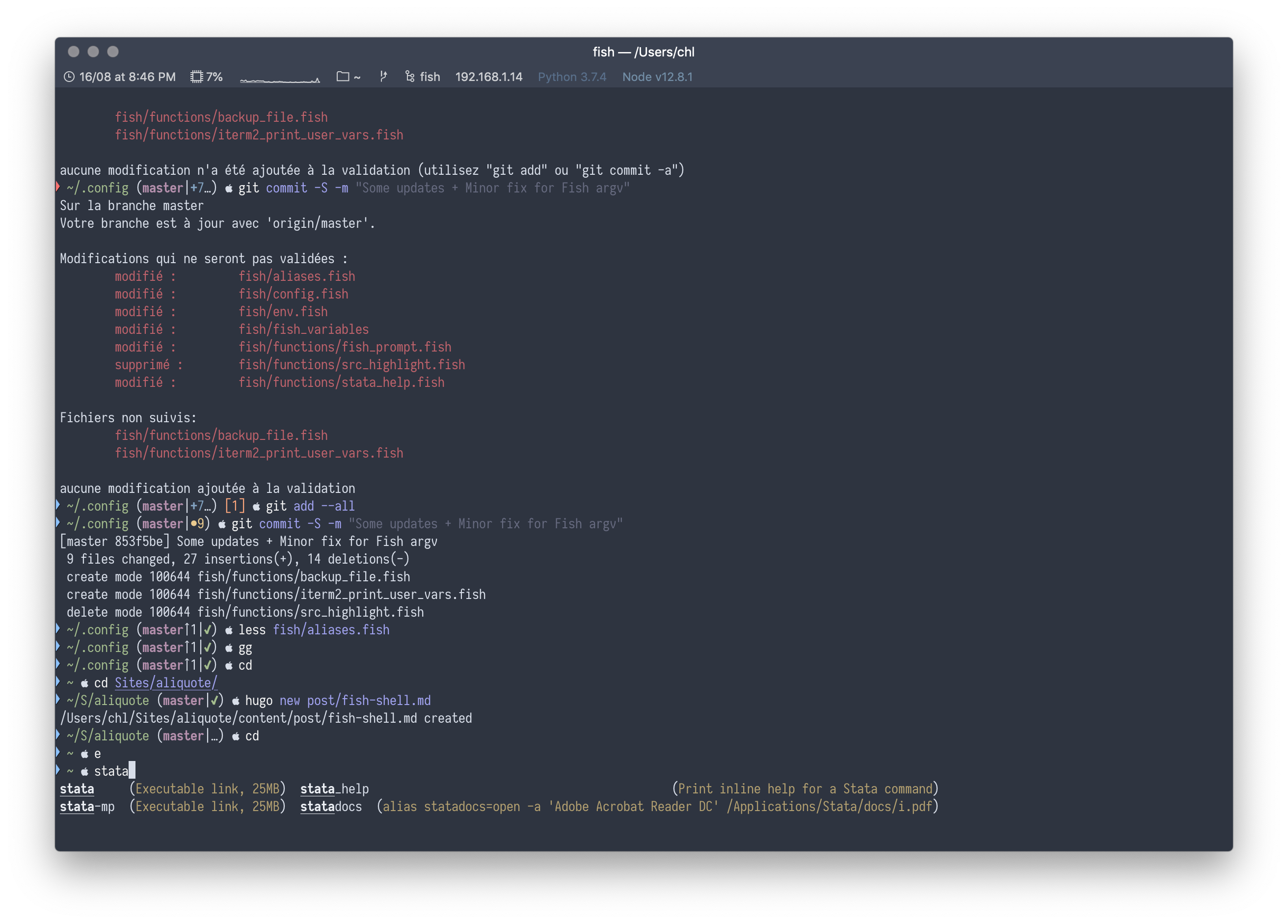The height and width of the screenshot is (924, 1288).
Task: Select the stata completion suggestion
Action: pos(77,789)
